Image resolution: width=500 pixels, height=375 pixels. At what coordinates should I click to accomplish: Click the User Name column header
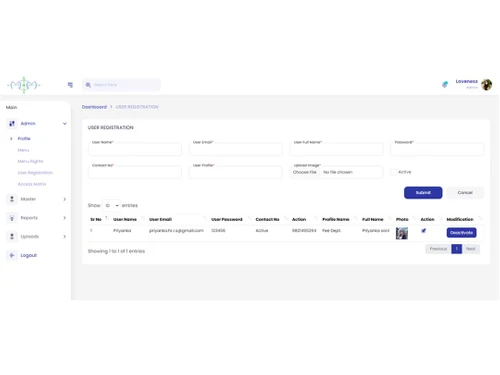coord(125,219)
